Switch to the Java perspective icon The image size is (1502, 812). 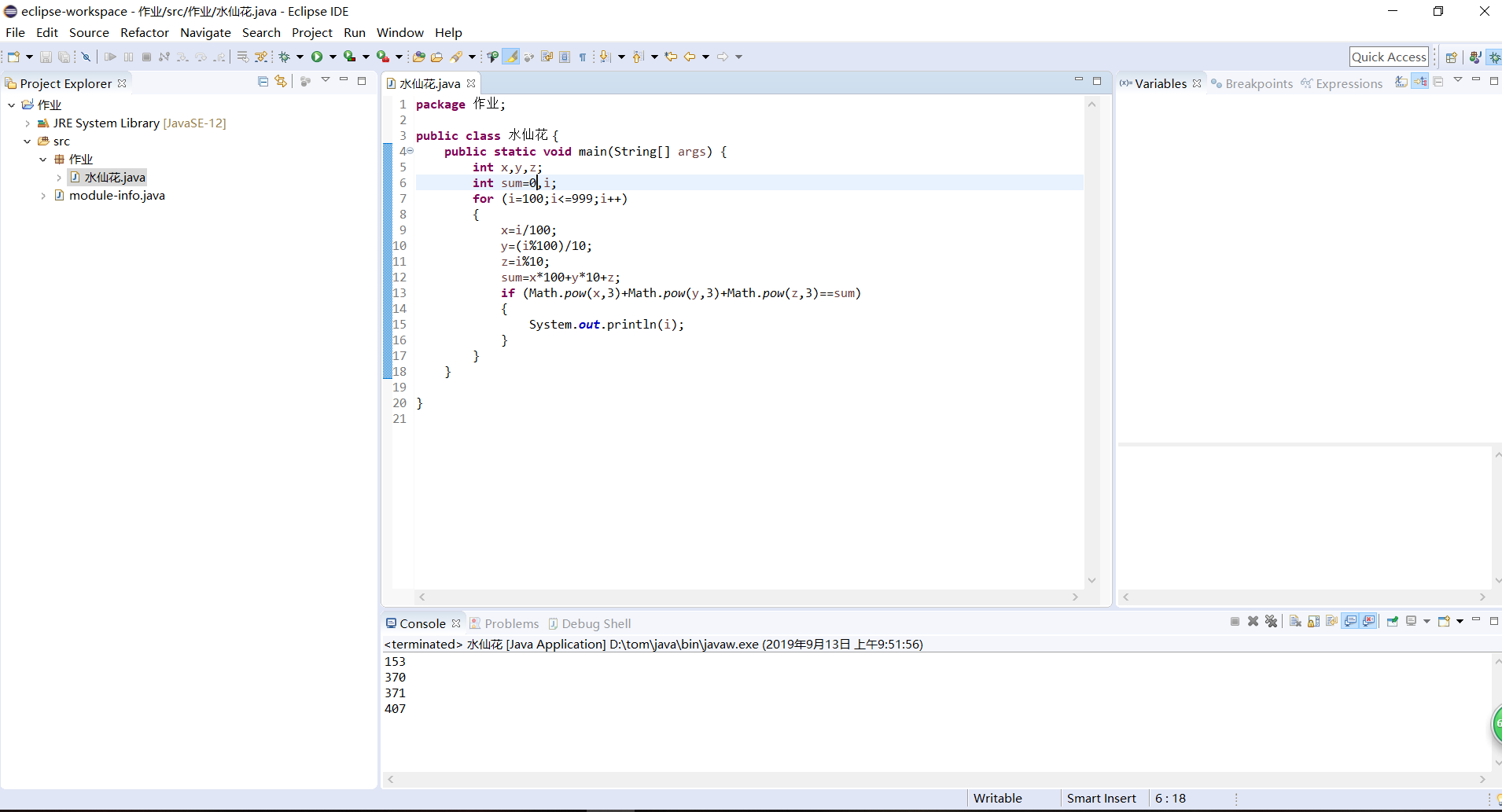pyautogui.click(x=1475, y=57)
